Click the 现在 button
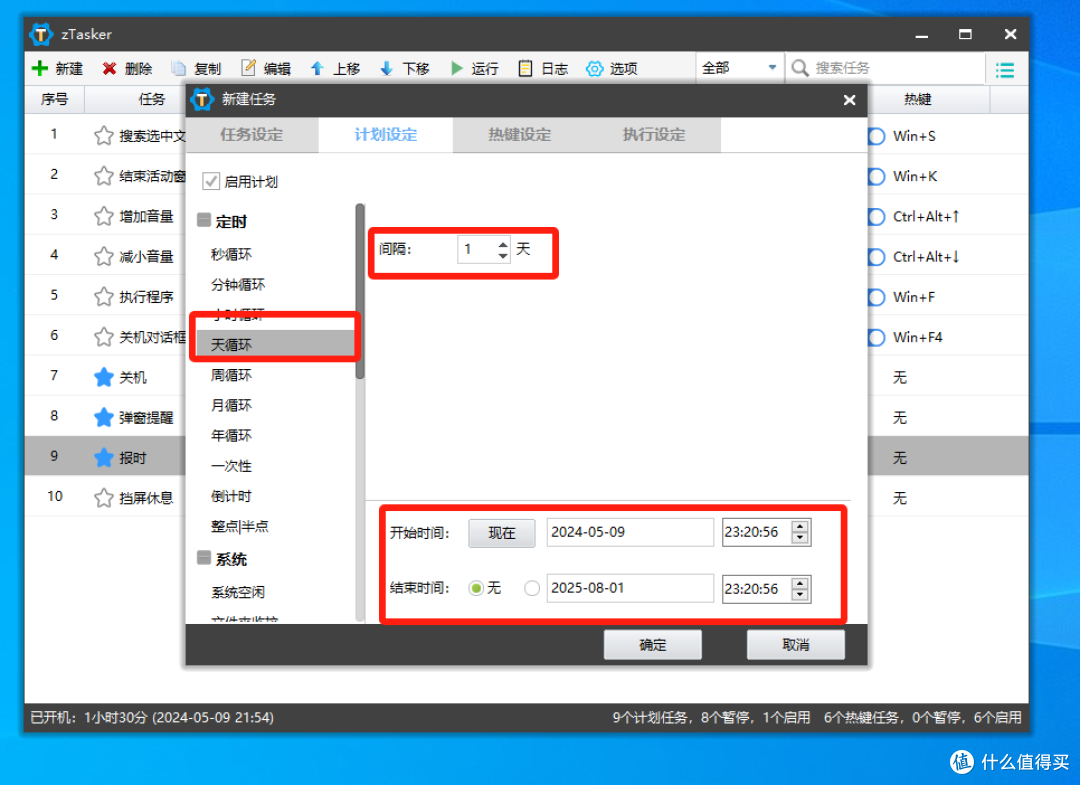Image resolution: width=1080 pixels, height=785 pixels. [501, 533]
